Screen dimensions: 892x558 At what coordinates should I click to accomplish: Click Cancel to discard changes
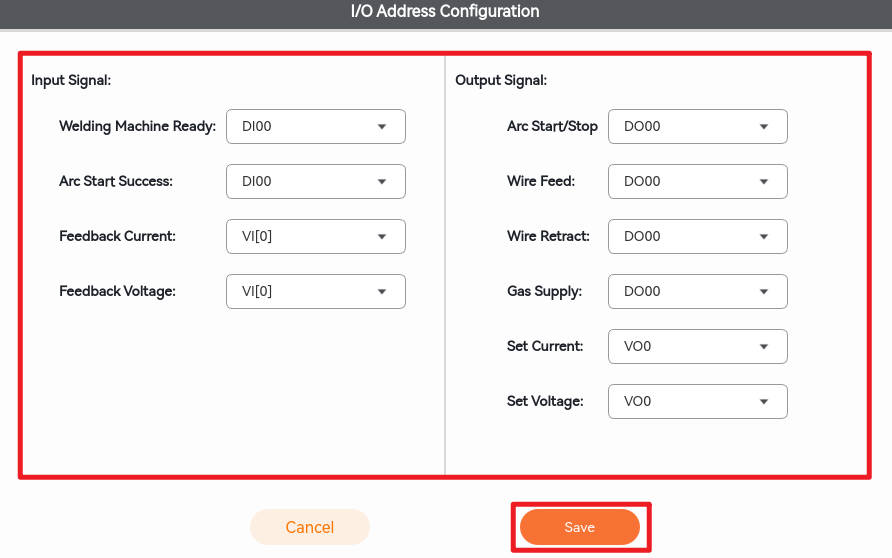(x=310, y=527)
